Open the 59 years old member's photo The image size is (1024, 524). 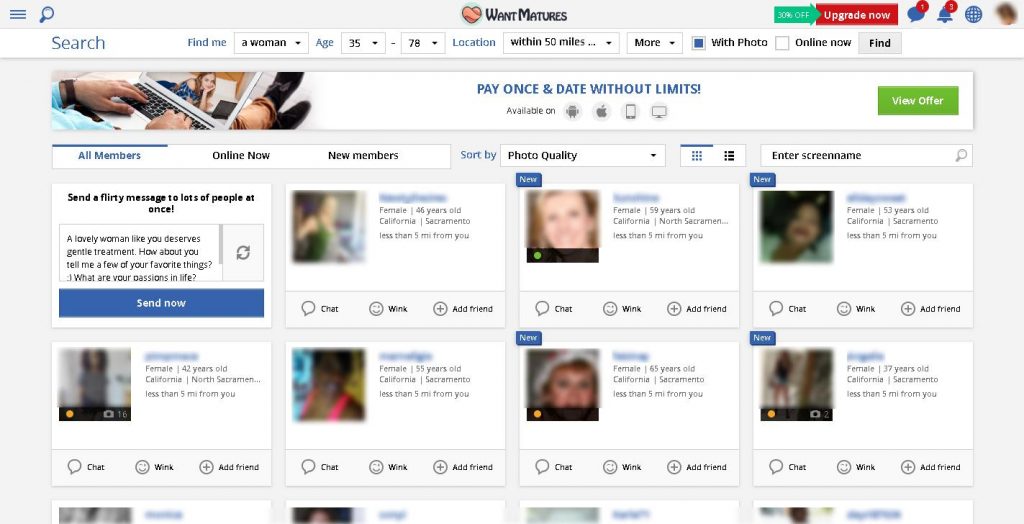(562, 227)
